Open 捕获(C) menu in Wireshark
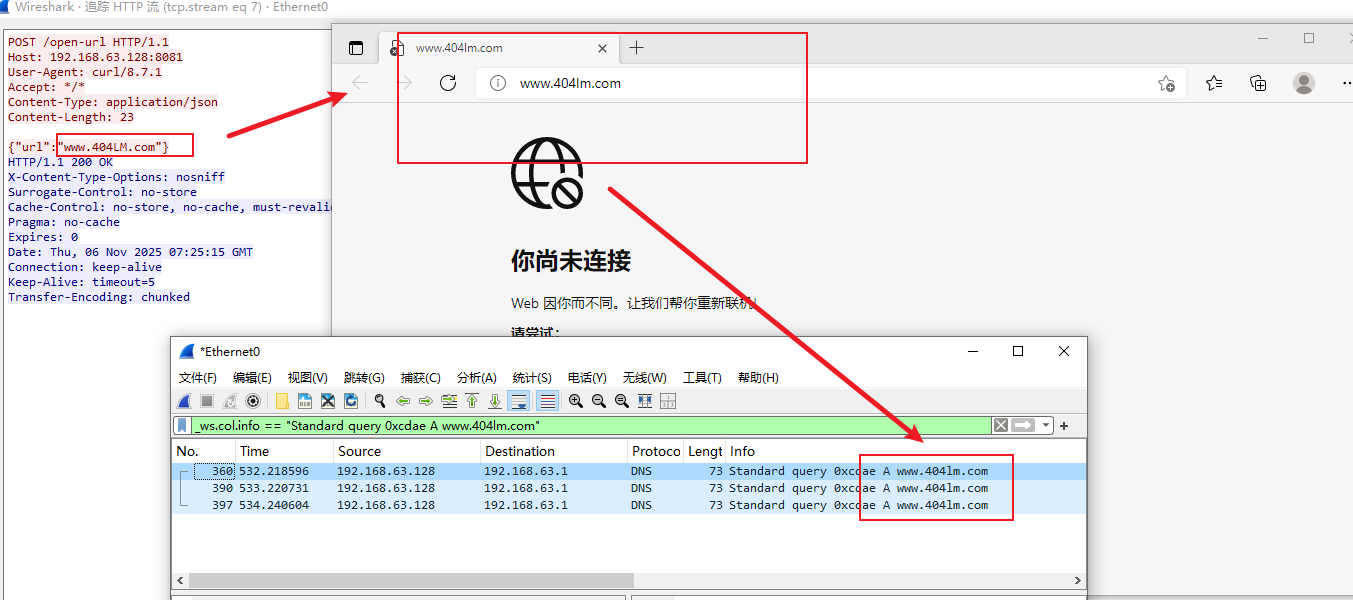1353x600 pixels. (x=421, y=377)
